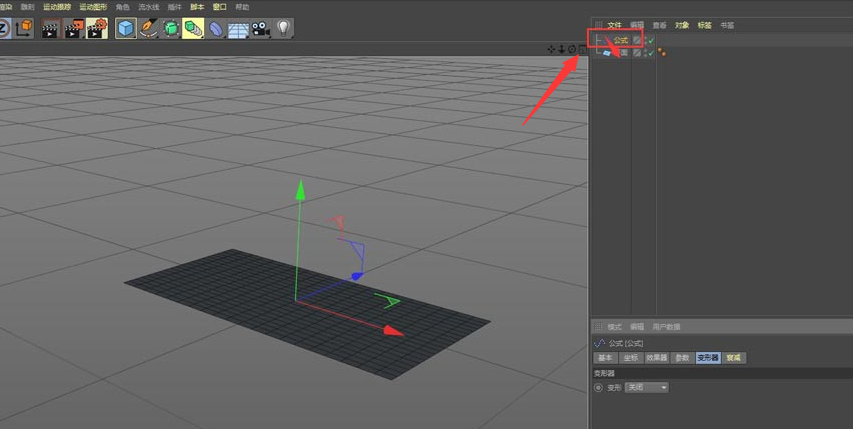Click the 公式 sine wave icon in attributes

(599, 343)
